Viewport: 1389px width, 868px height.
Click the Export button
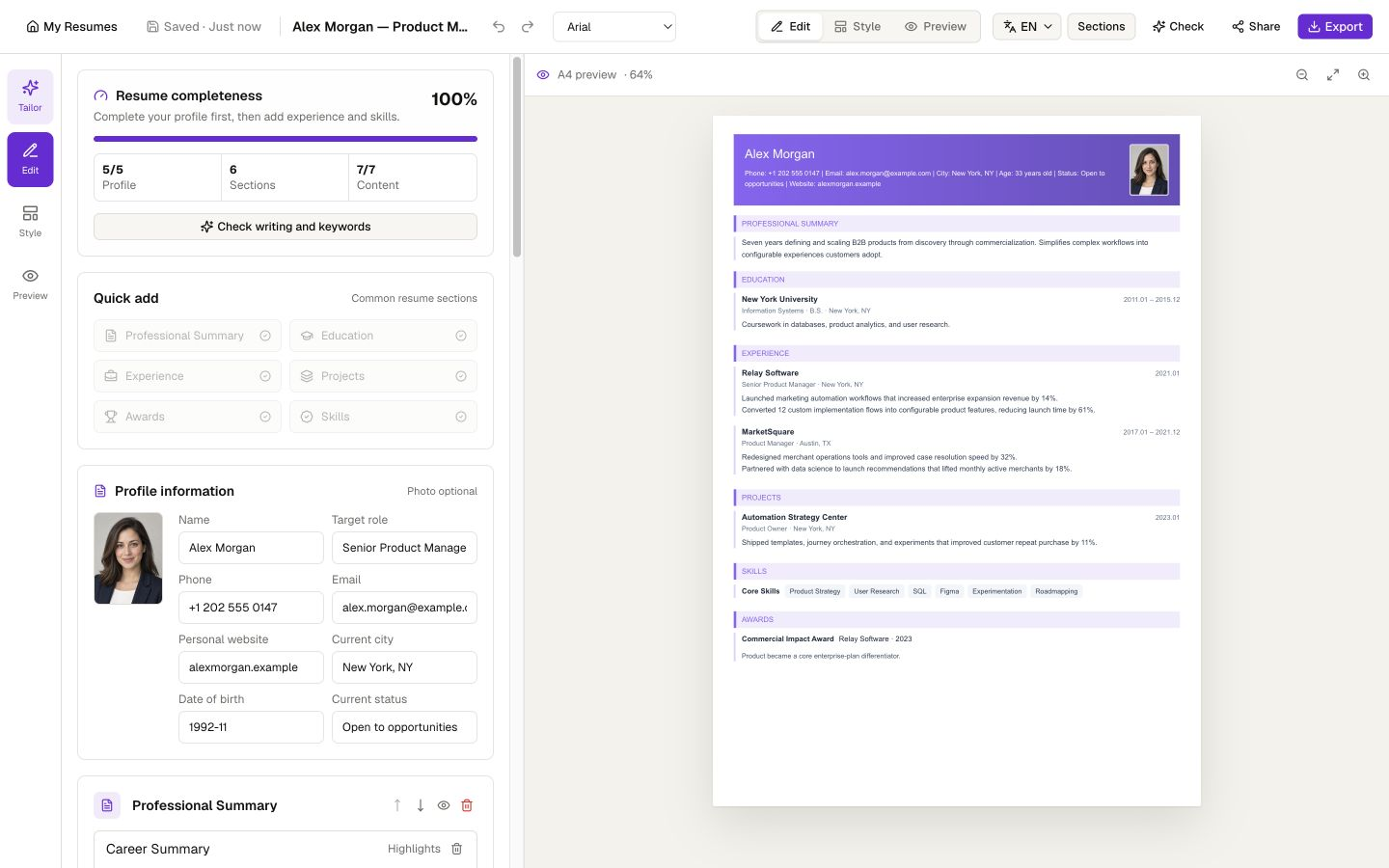pos(1335,27)
